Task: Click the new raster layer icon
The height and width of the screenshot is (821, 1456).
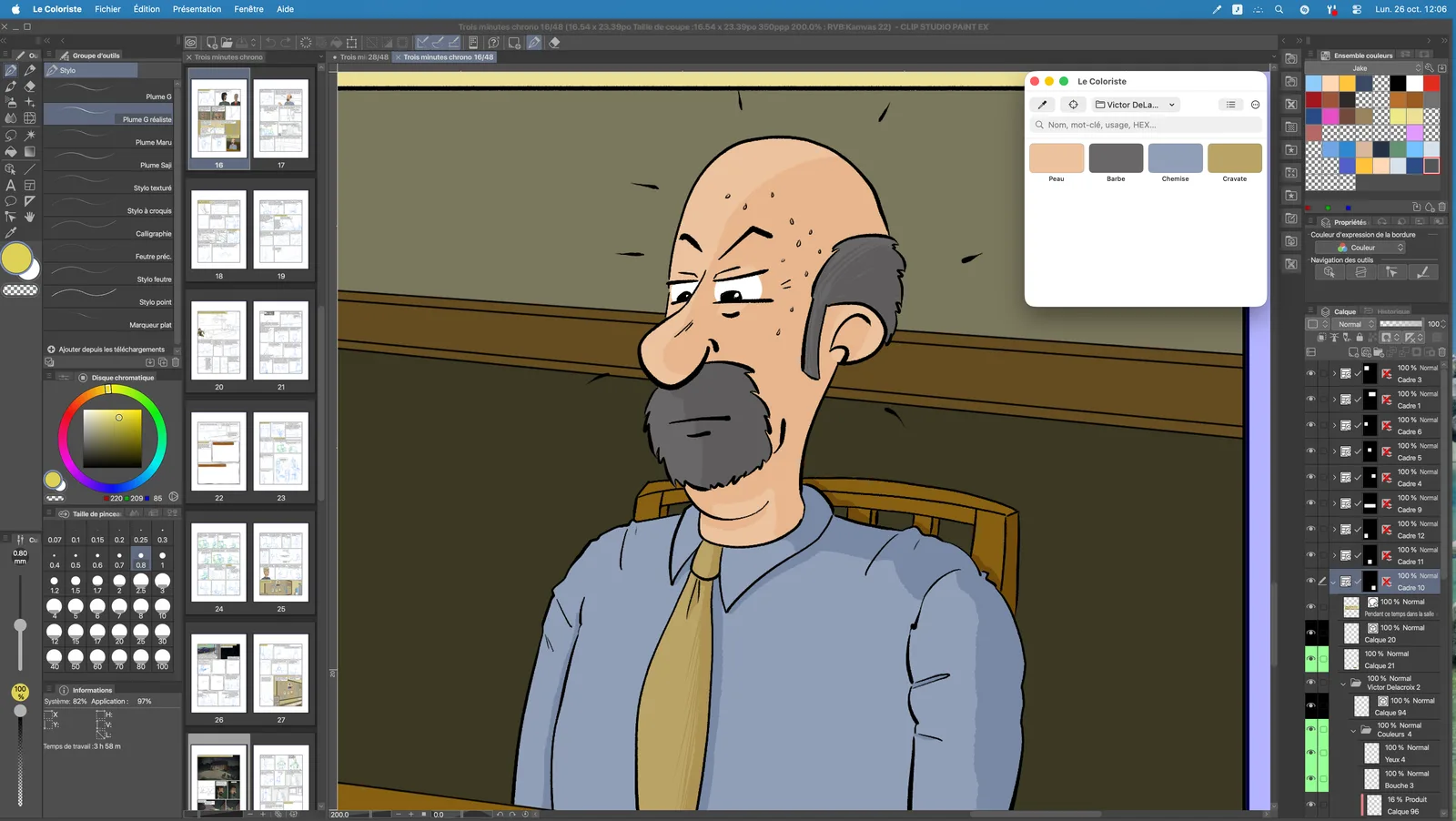Action: 1353,352
